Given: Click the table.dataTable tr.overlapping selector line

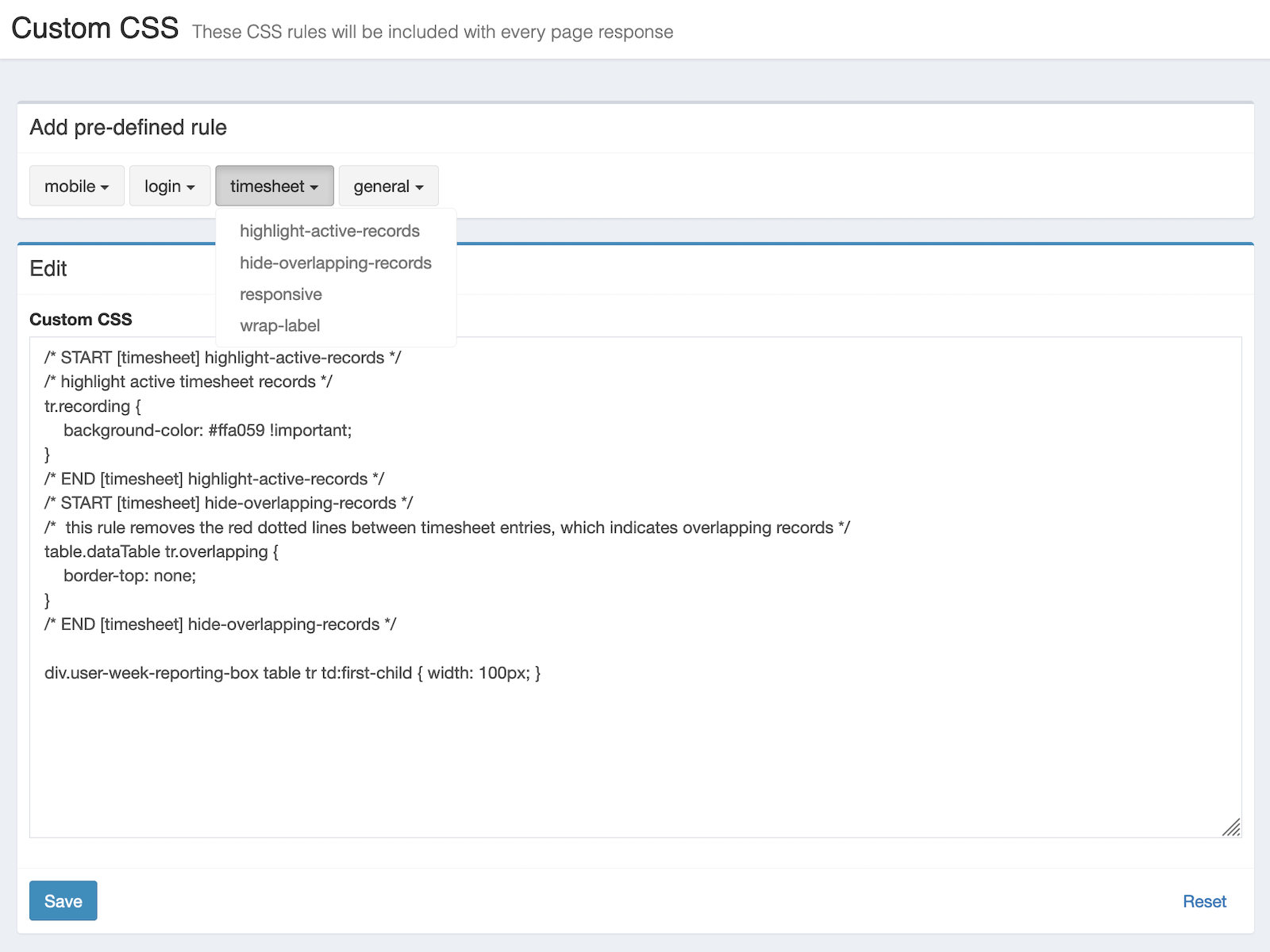Looking at the screenshot, I should (x=161, y=551).
